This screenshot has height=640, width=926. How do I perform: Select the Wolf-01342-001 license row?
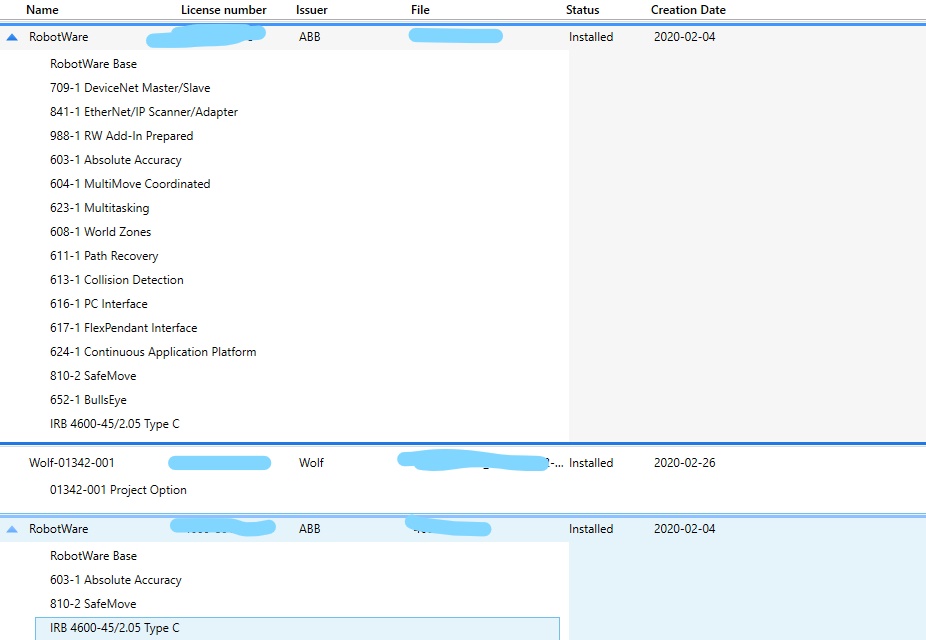79,463
